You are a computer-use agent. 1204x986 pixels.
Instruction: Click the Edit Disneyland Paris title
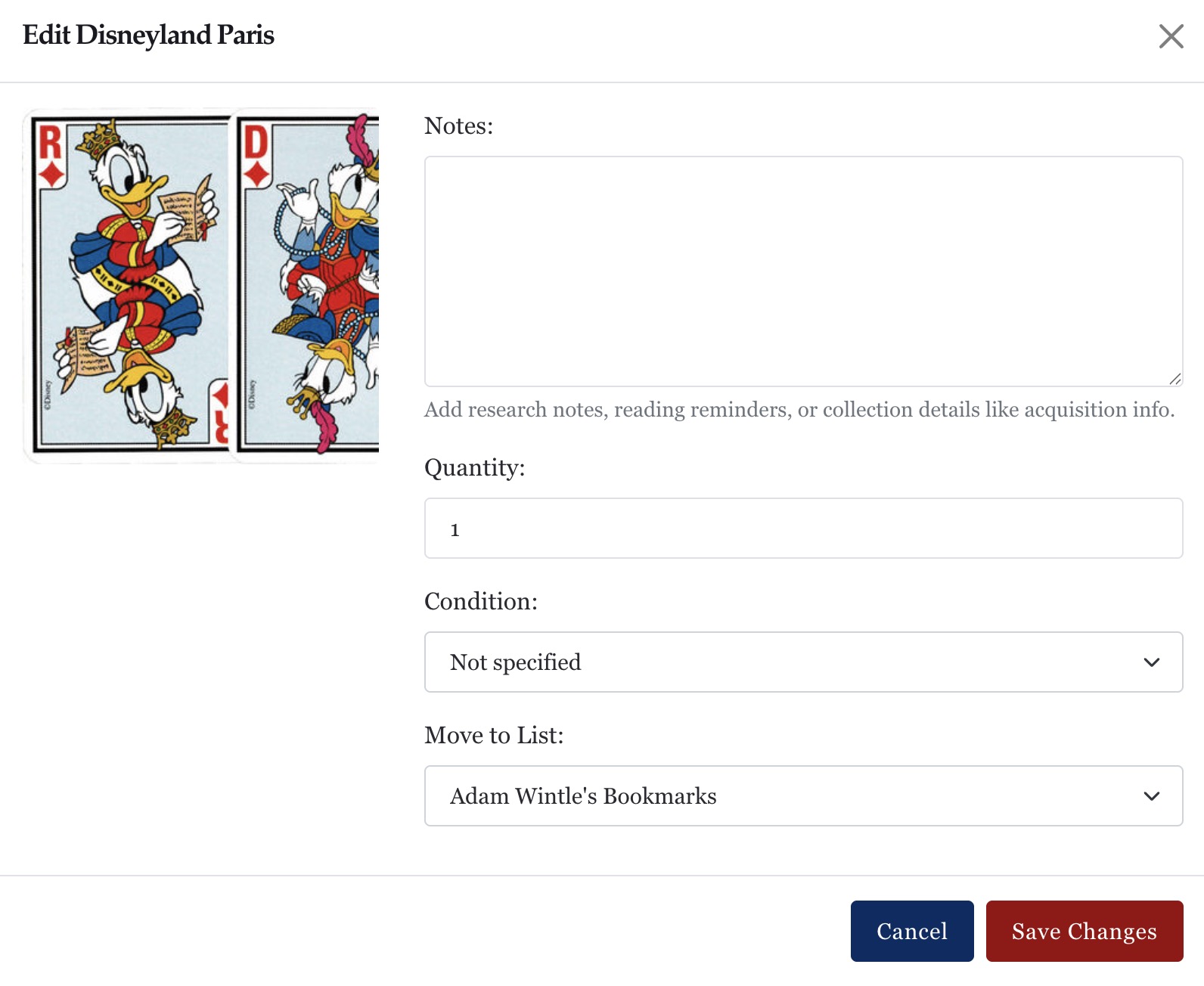[149, 34]
